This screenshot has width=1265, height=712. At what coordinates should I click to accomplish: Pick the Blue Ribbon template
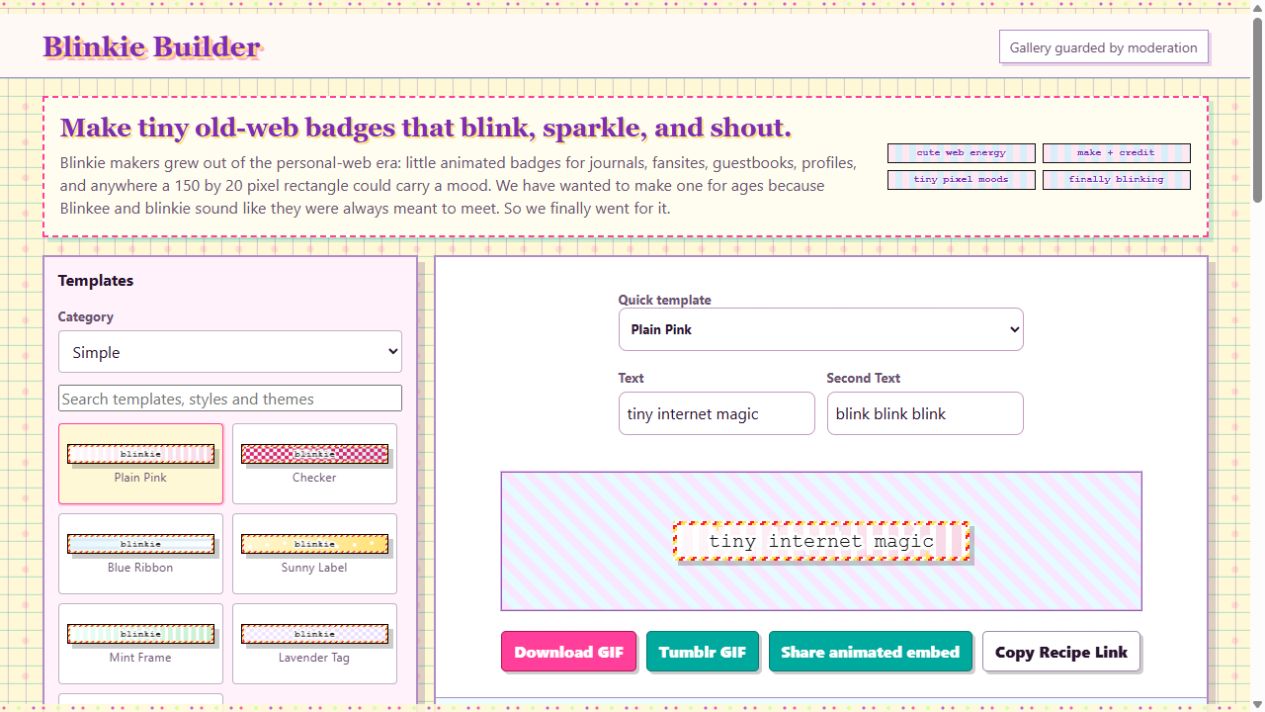point(141,553)
